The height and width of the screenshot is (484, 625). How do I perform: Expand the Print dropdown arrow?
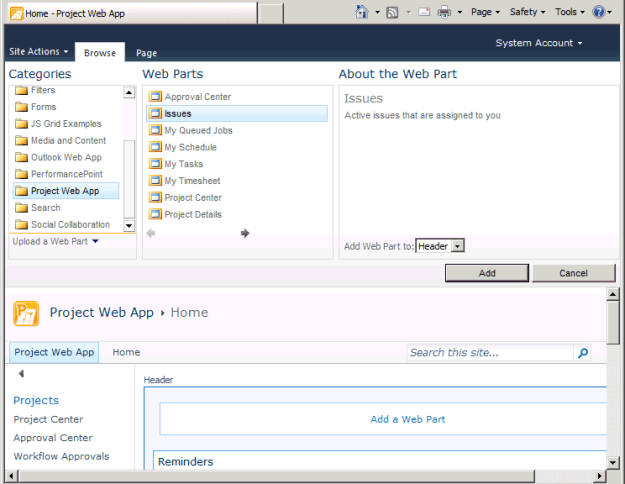(x=460, y=12)
